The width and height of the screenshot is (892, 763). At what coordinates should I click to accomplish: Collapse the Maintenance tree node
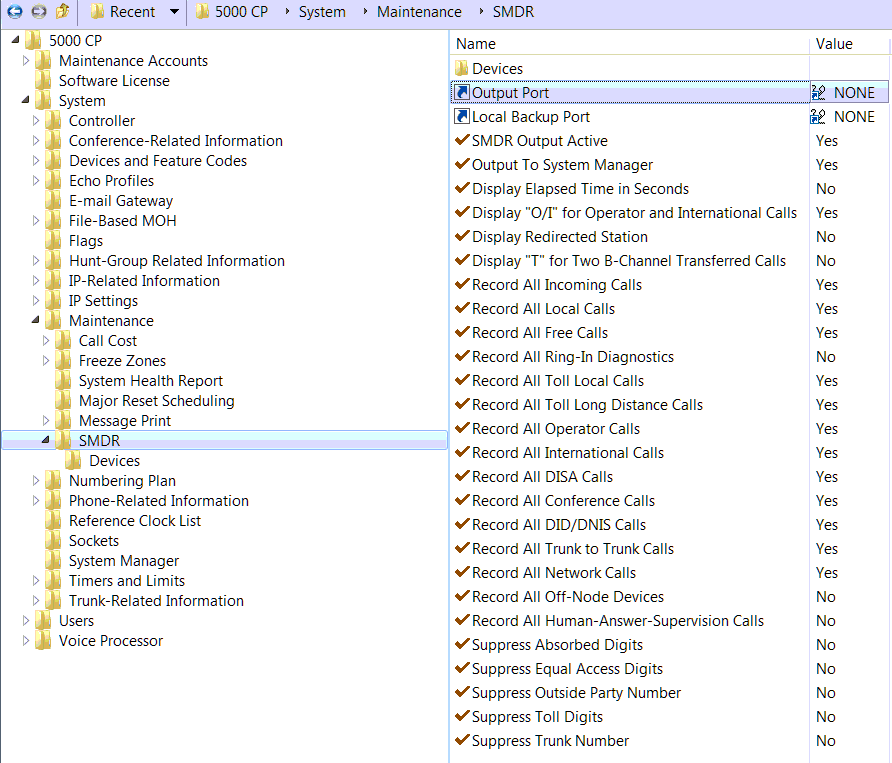(x=36, y=320)
